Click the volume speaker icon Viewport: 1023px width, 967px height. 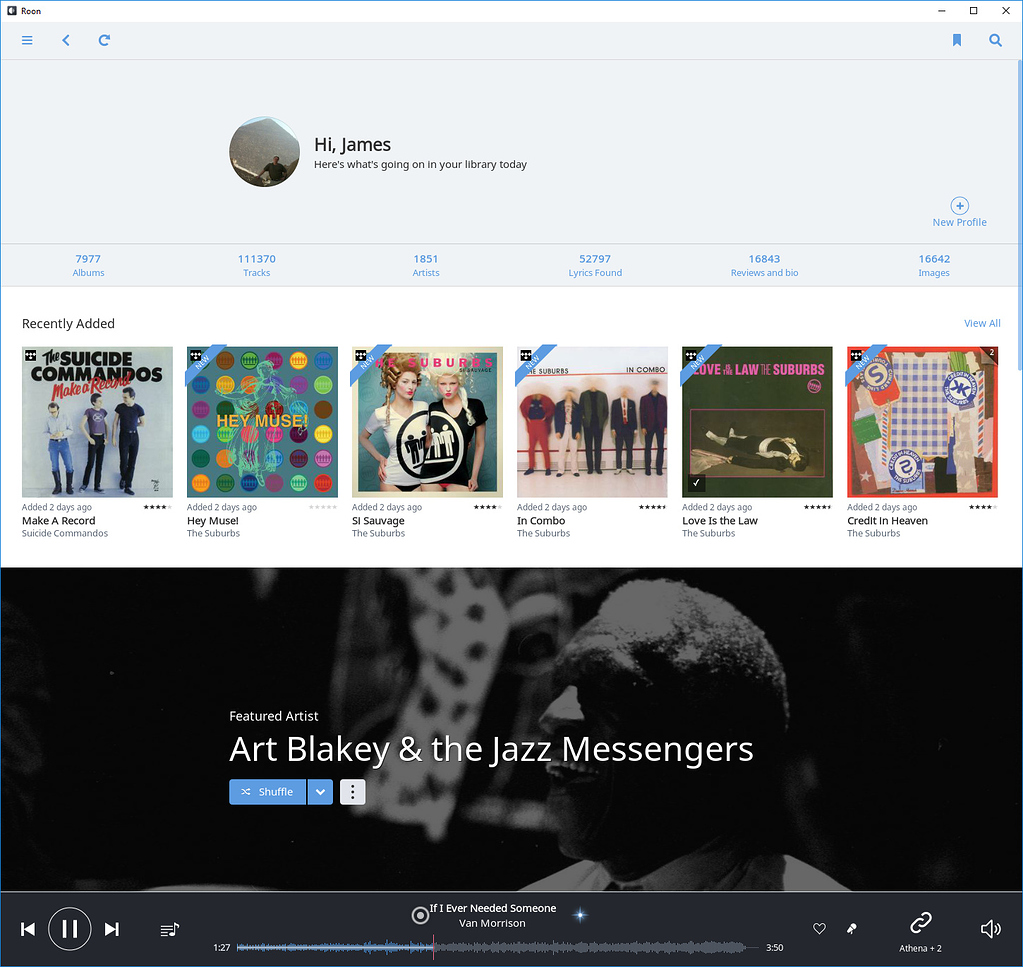pyautogui.click(x=990, y=929)
